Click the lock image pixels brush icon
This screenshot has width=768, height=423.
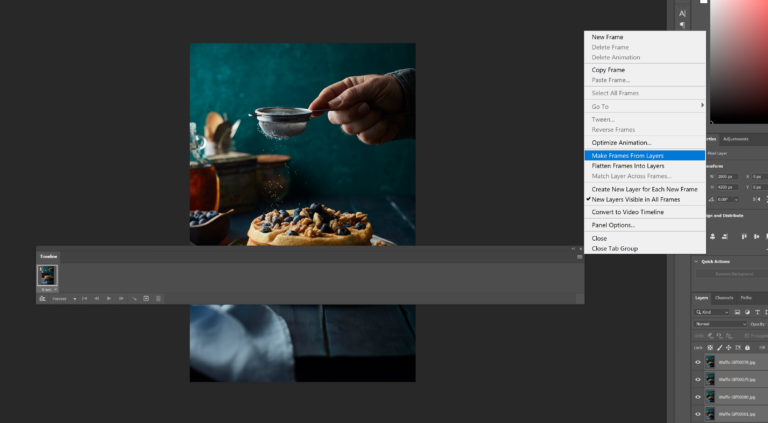coord(719,348)
